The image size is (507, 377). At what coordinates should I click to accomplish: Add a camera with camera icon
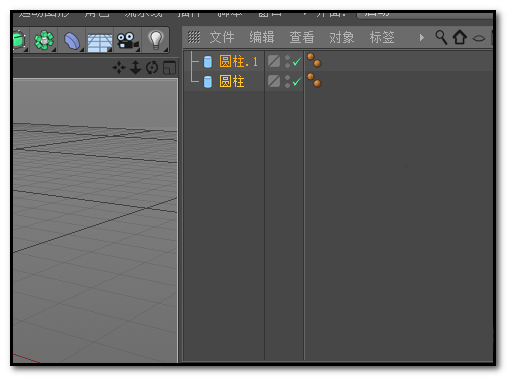127,40
